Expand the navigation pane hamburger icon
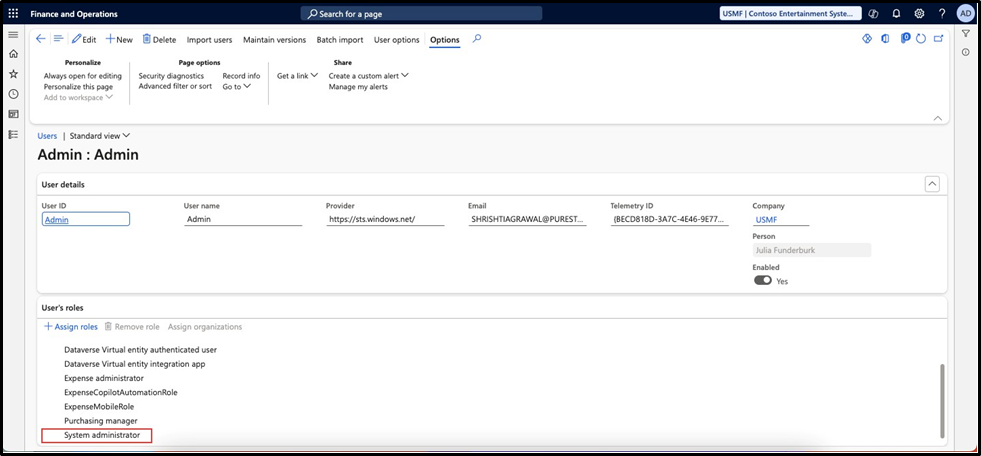 tap(13, 34)
